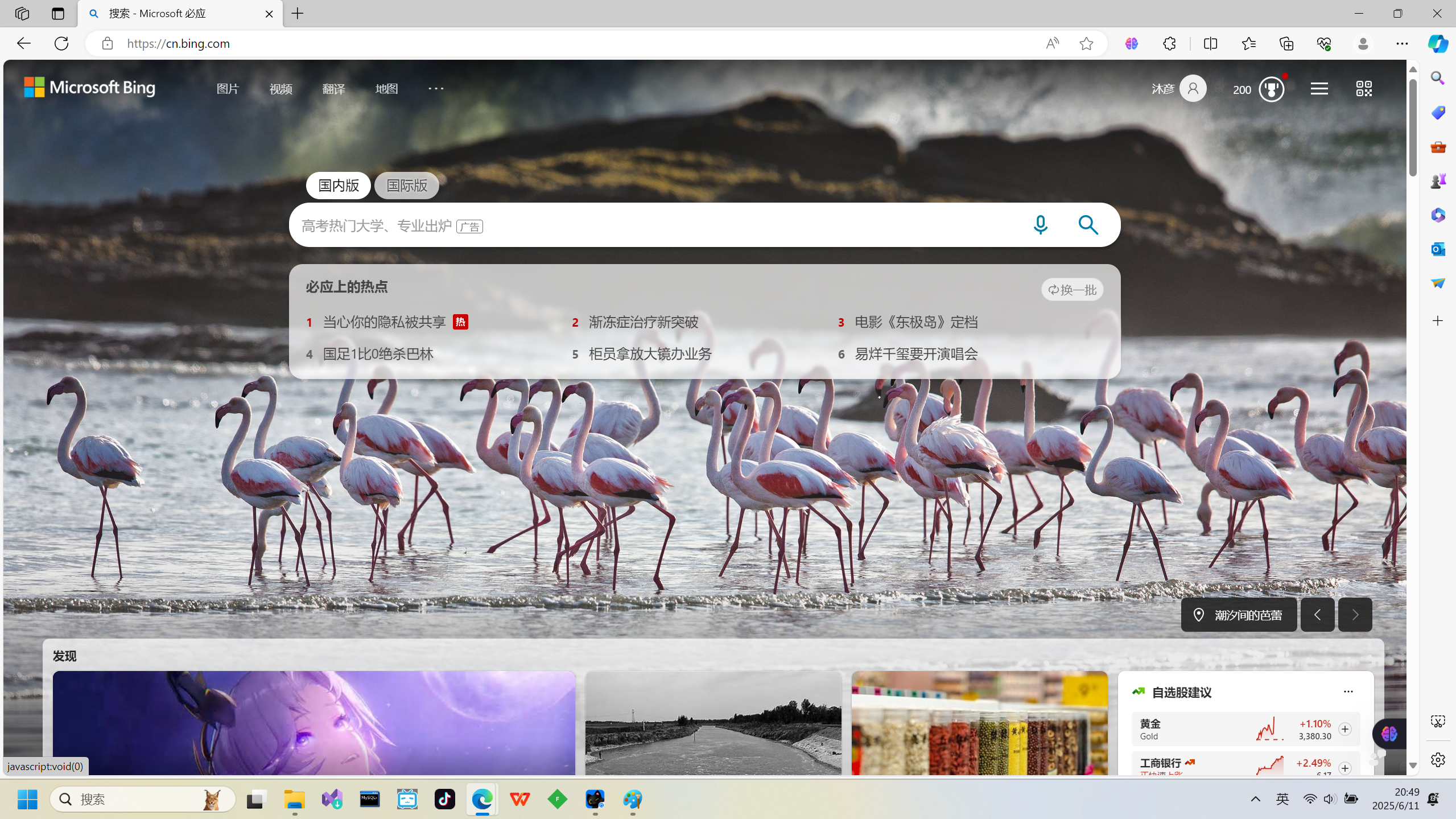1456x819 pixels.
Task: Expand more Bing nav options ellipsis
Action: pyautogui.click(x=436, y=88)
